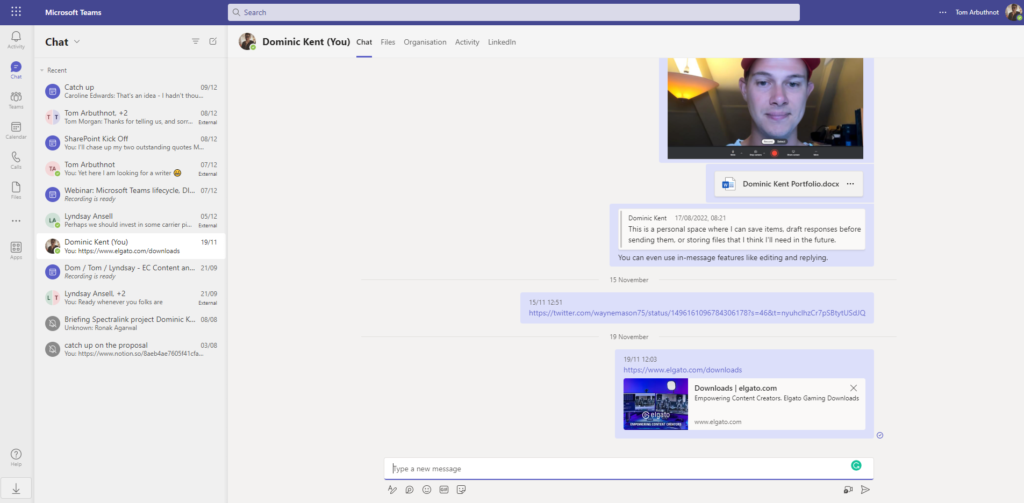This screenshot has width=1024, height=503.
Task: Dismiss the elgato link preview card
Action: 853,388
